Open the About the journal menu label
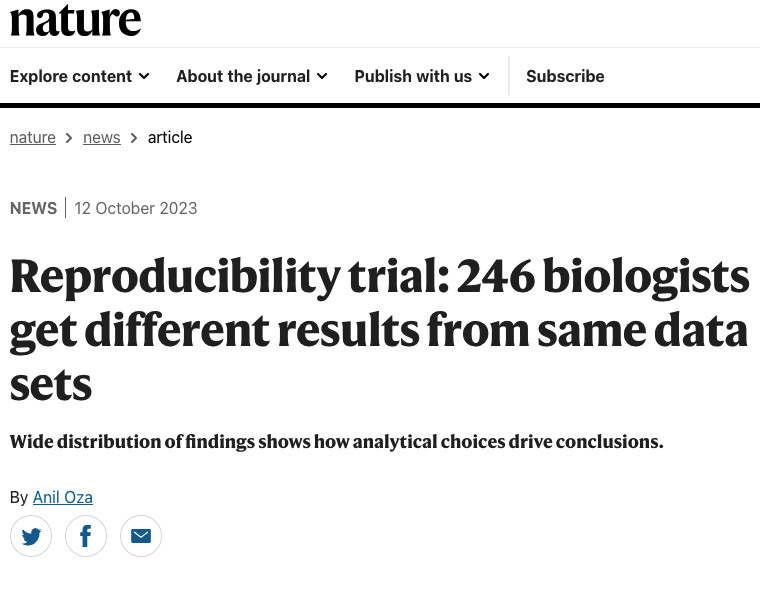This screenshot has width=760, height=598. click(243, 76)
